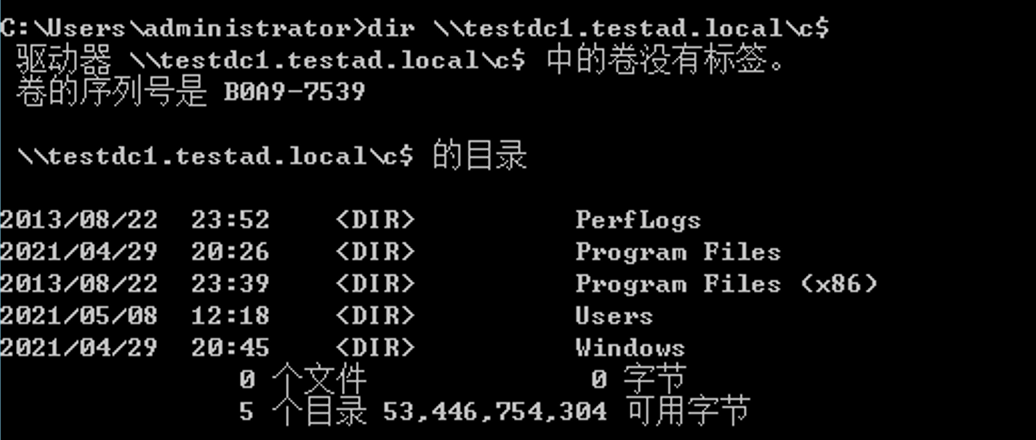Click the 0 个文件 file count text
Viewport: 1036px width, 440px height.
[303, 379]
